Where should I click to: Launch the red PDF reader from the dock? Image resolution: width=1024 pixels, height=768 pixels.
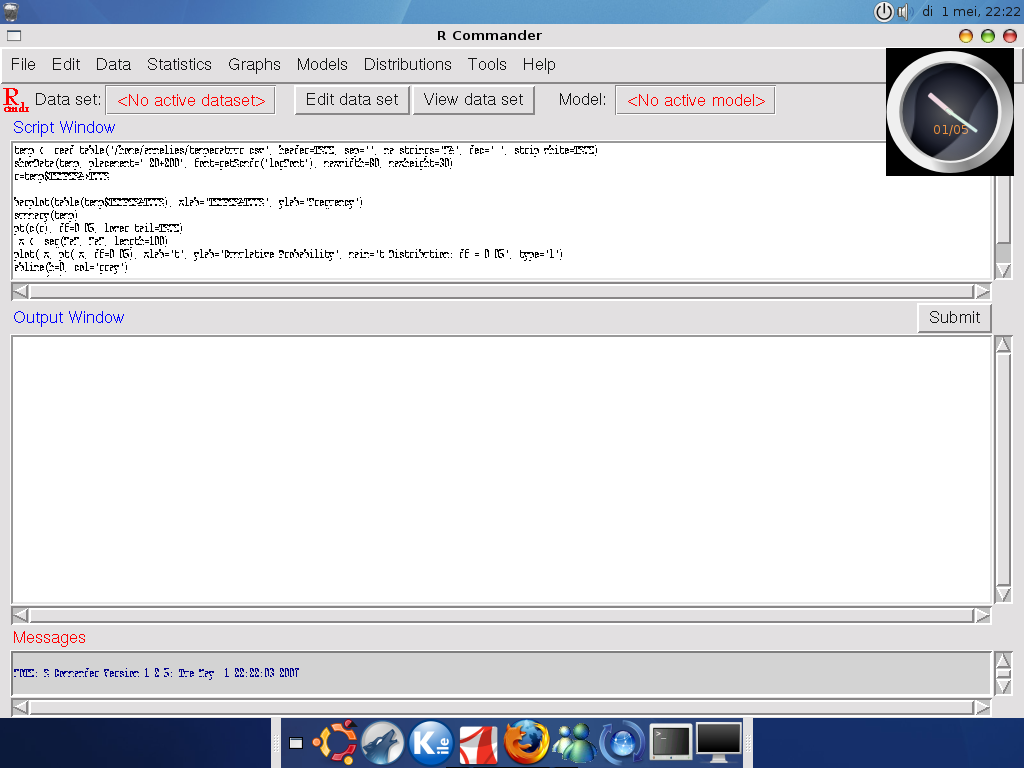[x=479, y=744]
